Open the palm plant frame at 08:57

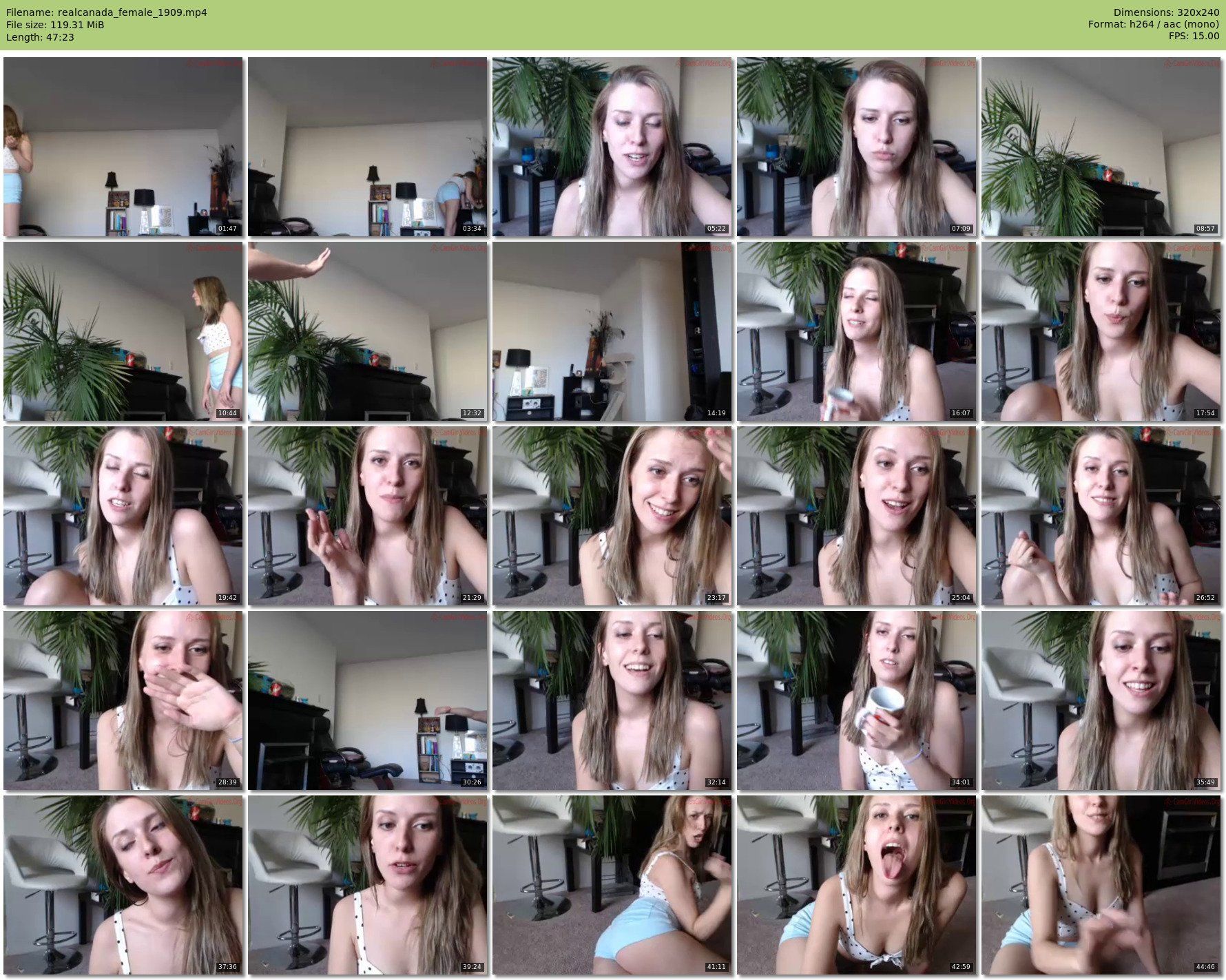coord(1102,147)
